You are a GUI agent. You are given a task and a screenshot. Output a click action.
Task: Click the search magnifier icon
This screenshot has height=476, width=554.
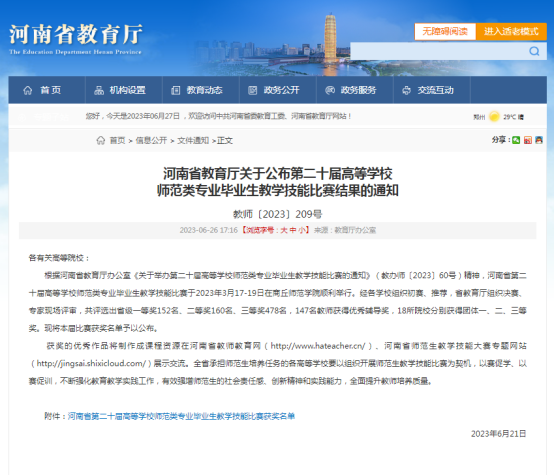pos(534,51)
